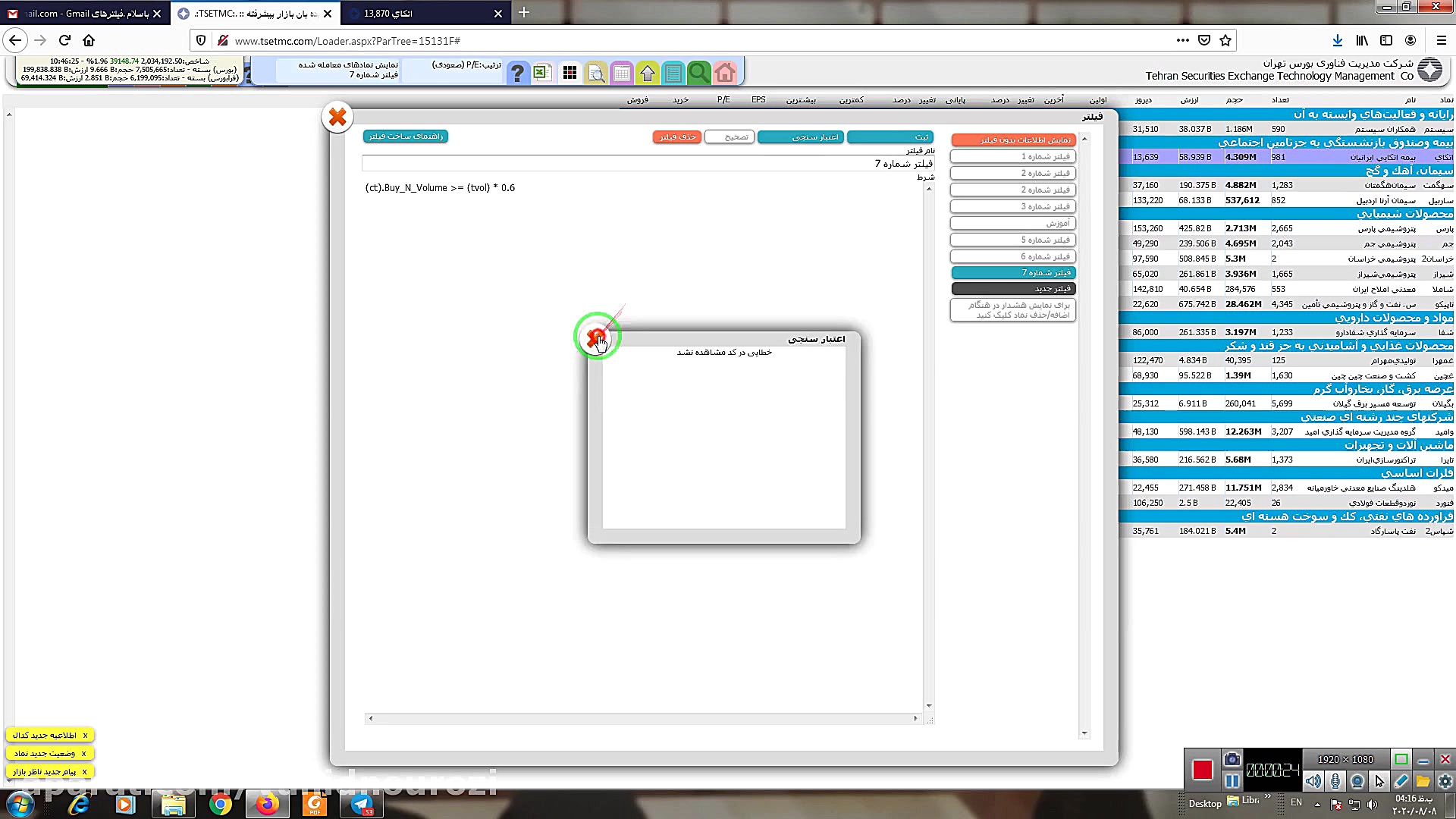1456x819 pixels.
Task: Toggle mouse cursor recording option
Action: 1379,781
